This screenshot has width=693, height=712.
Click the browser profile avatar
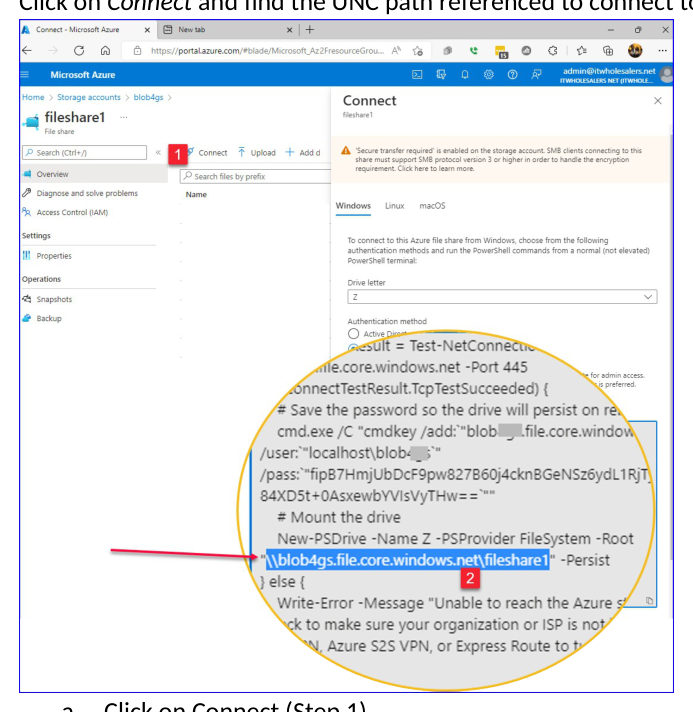[635, 51]
